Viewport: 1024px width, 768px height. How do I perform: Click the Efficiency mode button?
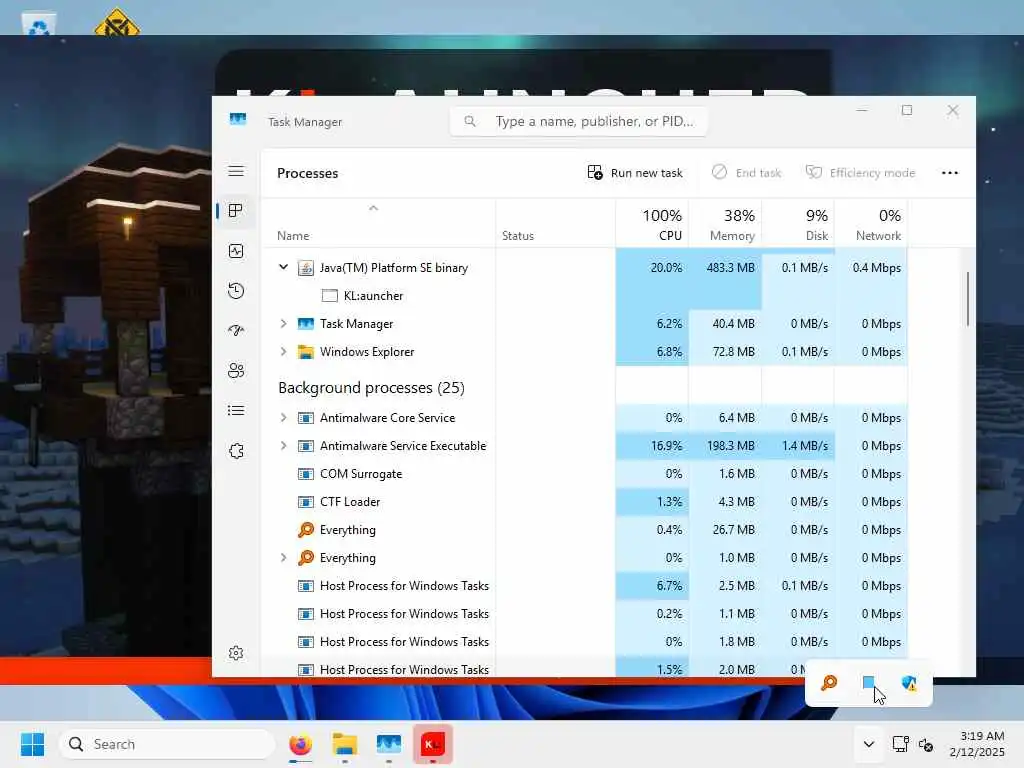click(x=860, y=173)
